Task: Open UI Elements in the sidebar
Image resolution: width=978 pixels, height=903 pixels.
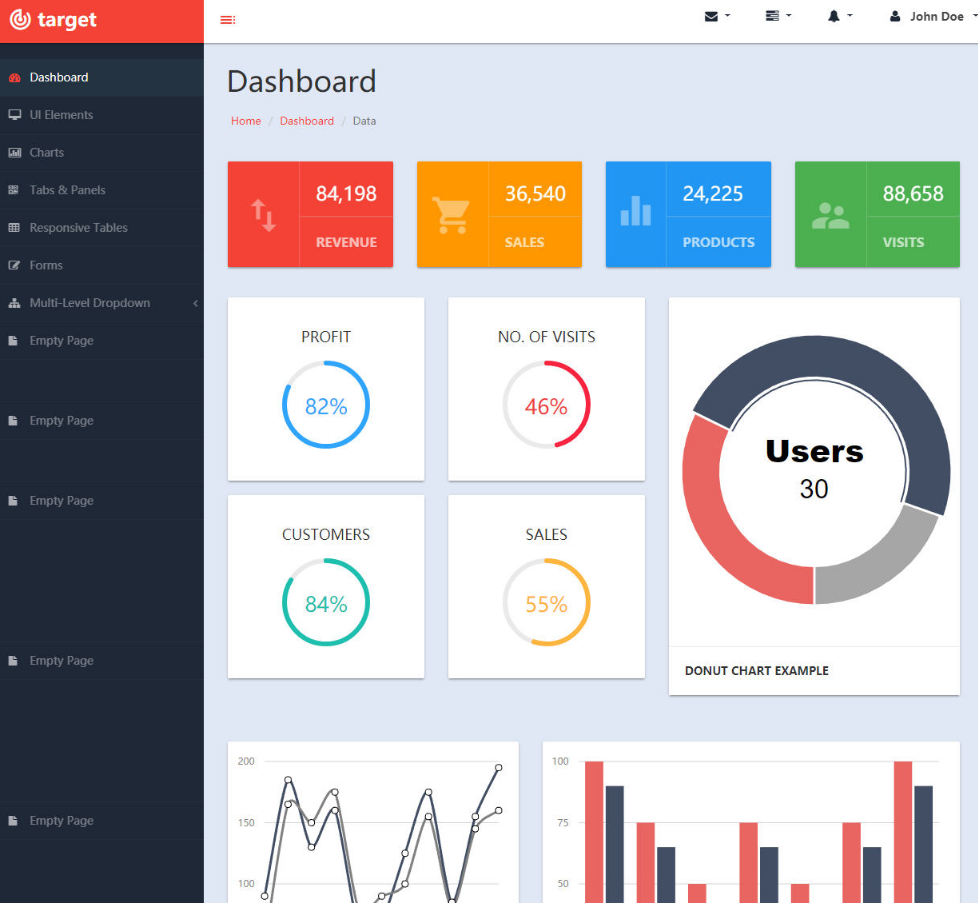Action: tap(61, 115)
